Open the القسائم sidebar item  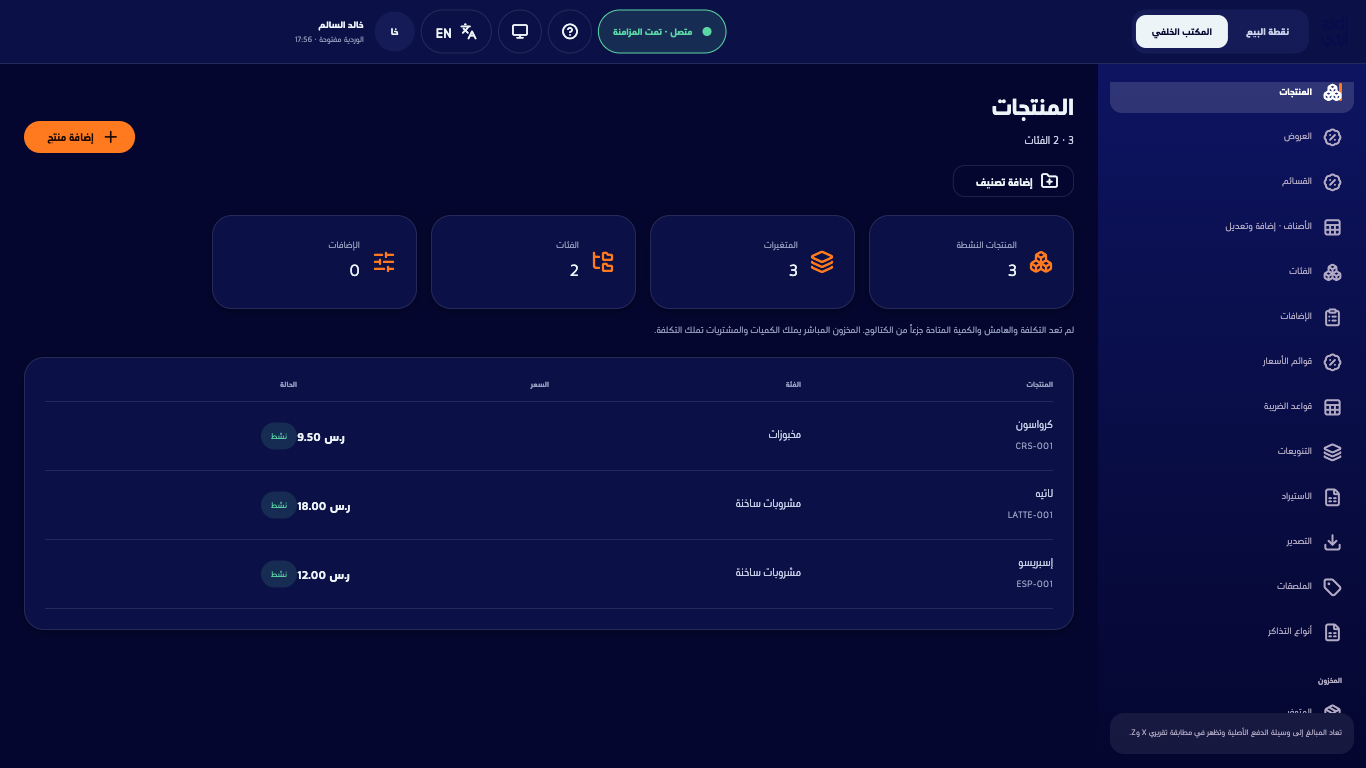click(x=1232, y=182)
